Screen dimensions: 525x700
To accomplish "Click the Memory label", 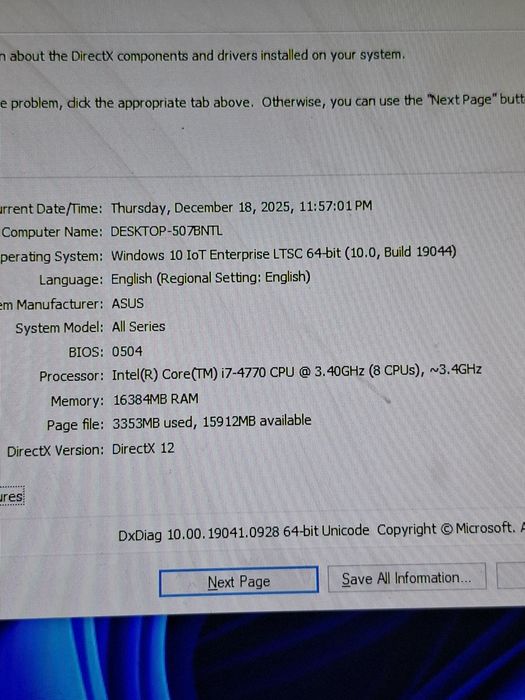I will [77, 401].
